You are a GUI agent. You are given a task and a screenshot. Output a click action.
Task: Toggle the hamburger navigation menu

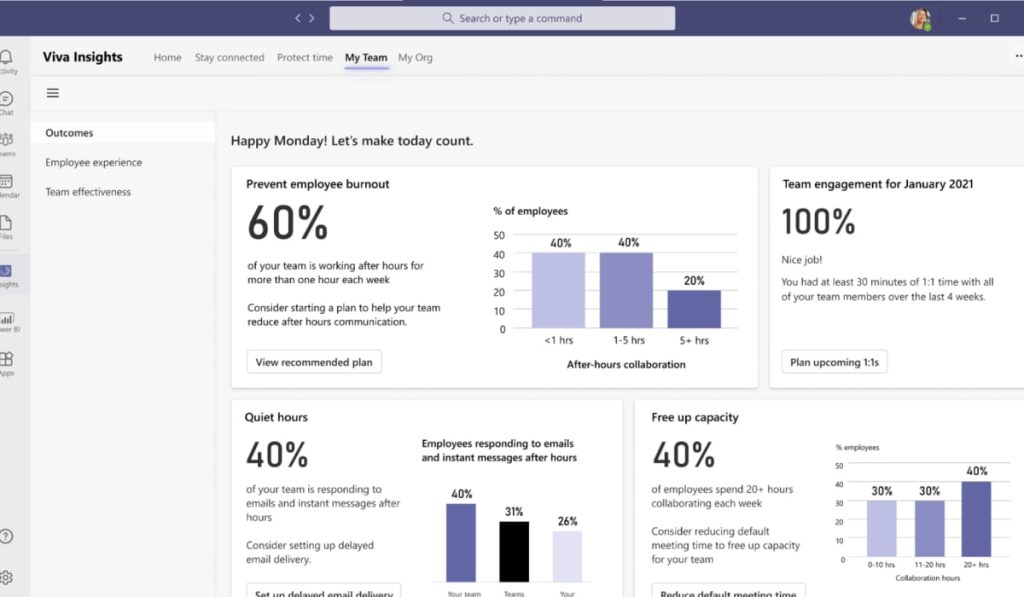coord(53,93)
